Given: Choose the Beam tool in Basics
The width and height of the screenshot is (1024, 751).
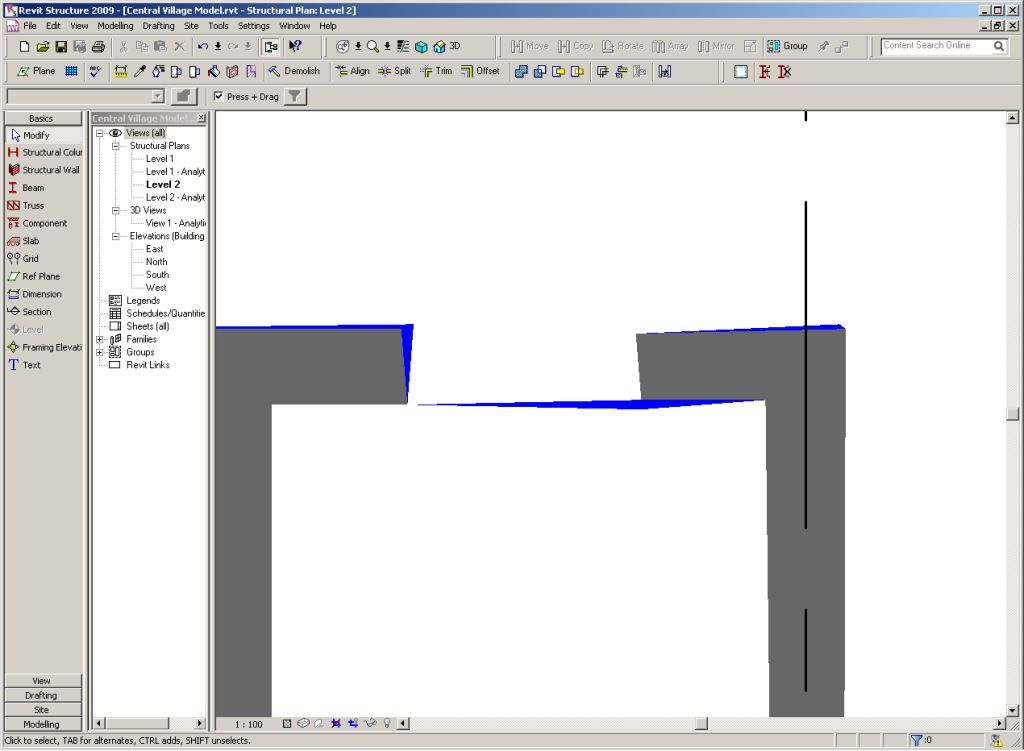Looking at the screenshot, I should pos(33,188).
